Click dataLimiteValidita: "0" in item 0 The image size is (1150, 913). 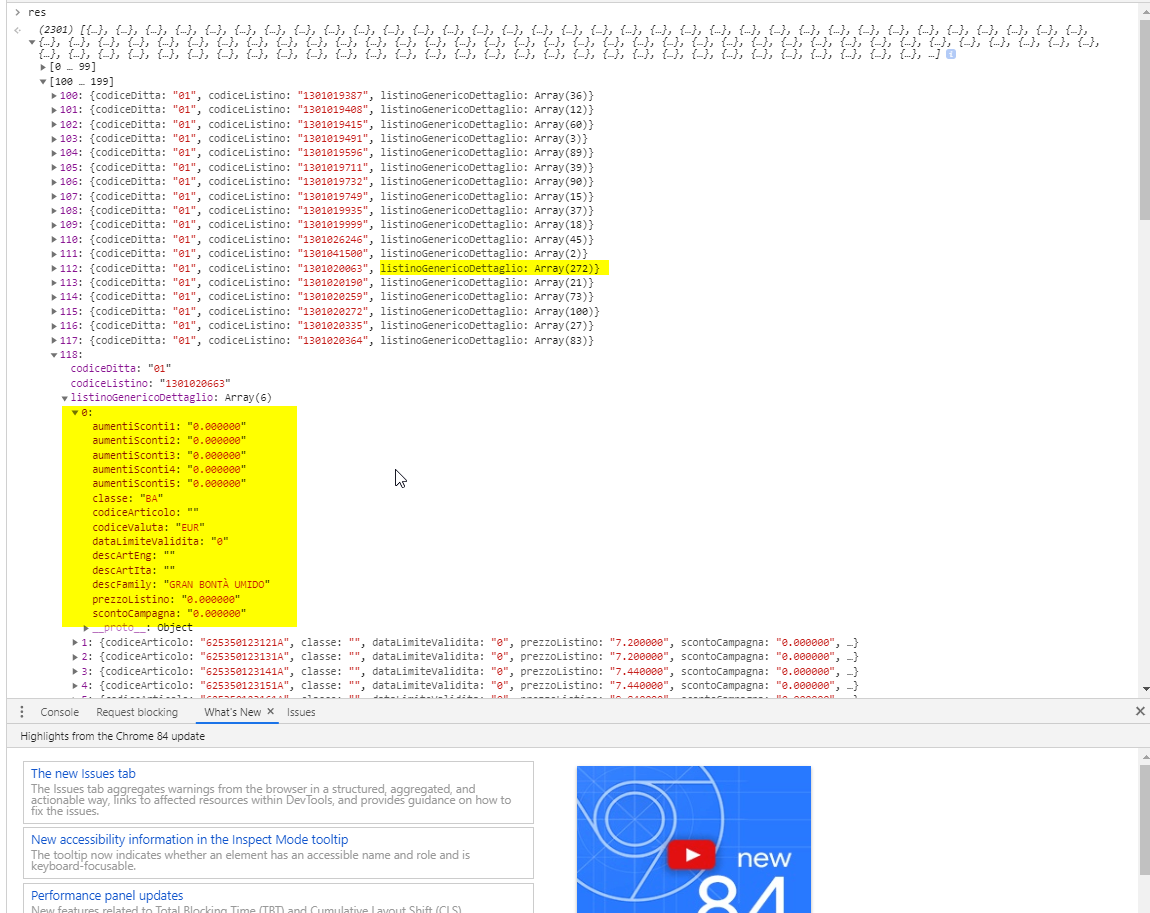[161, 541]
